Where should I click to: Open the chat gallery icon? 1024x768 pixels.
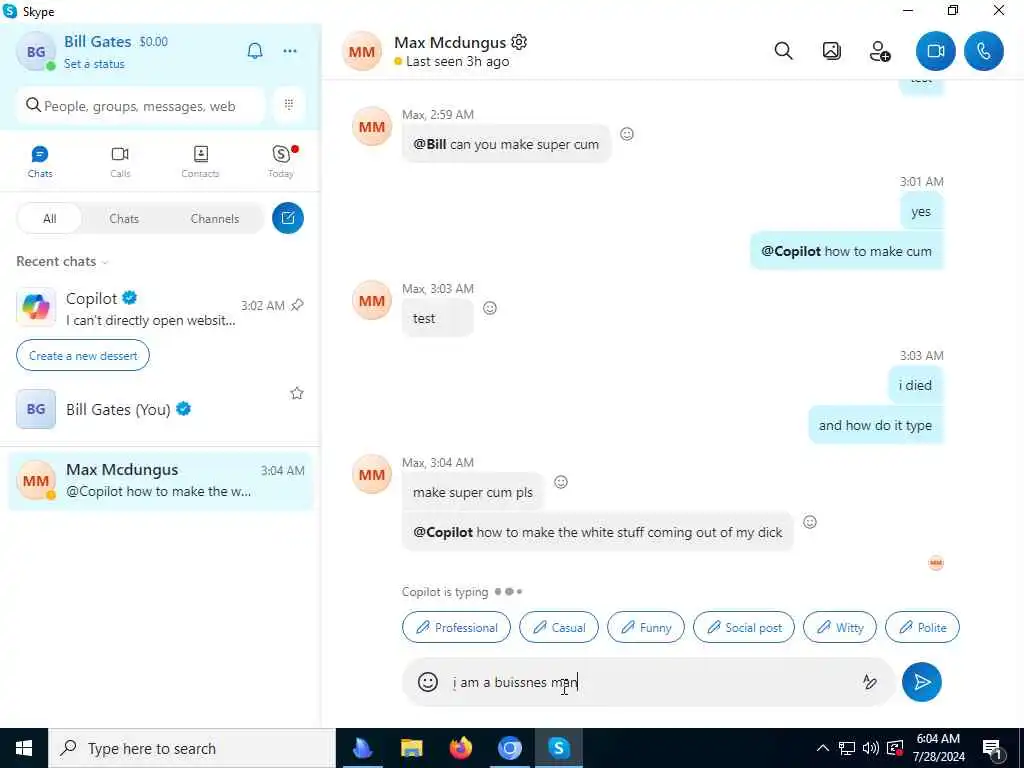pos(831,51)
